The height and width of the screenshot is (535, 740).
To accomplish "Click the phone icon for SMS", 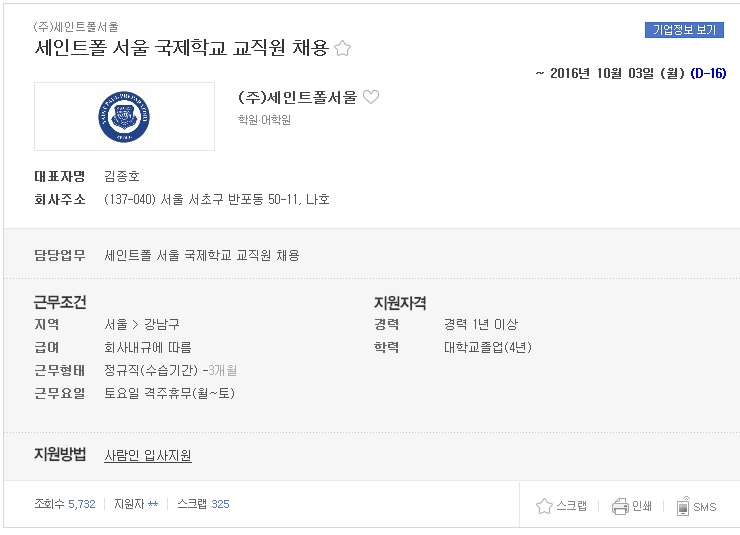I will click(x=683, y=506).
